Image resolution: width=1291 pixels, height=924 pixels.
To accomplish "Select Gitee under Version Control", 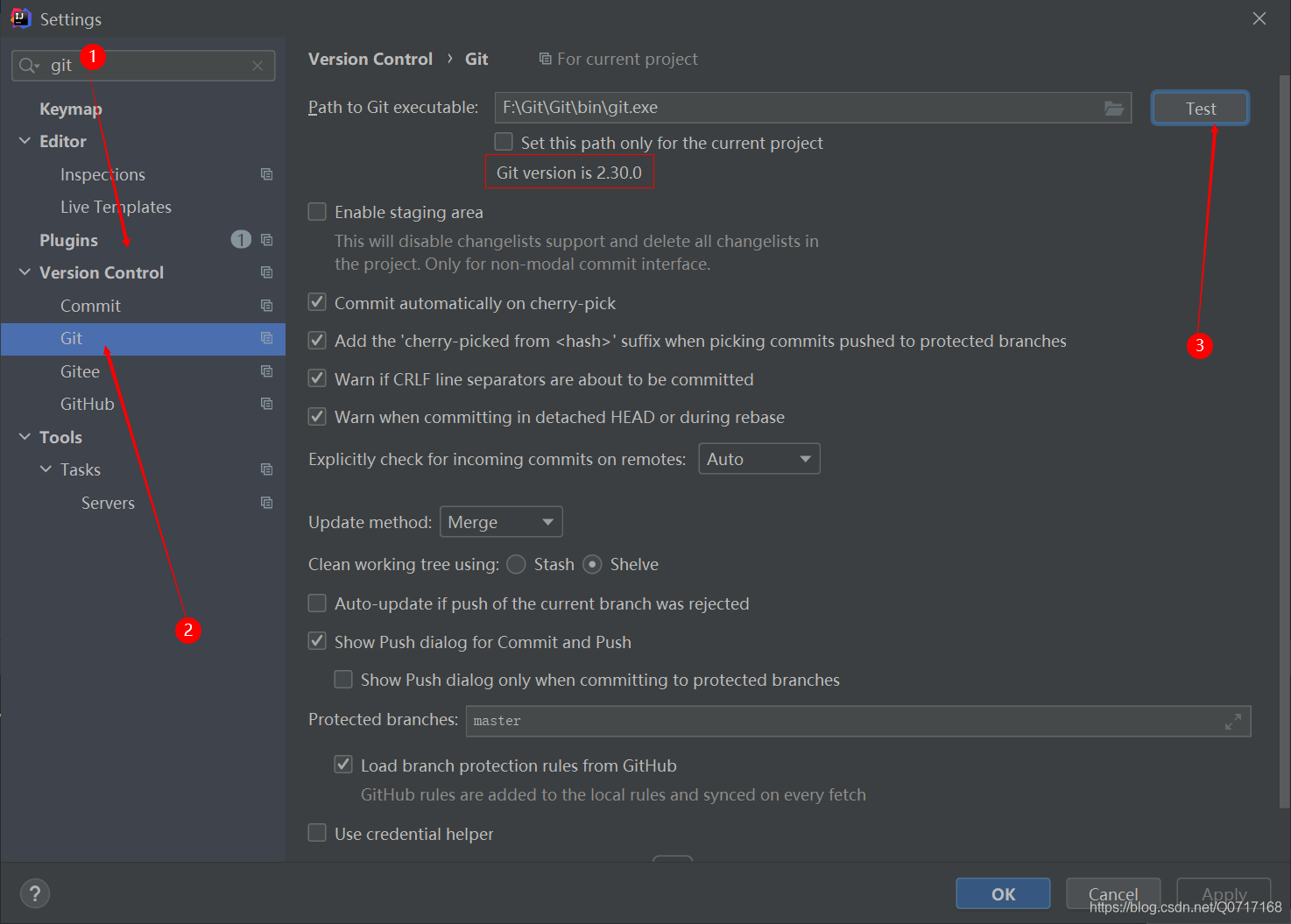I will click(80, 371).
